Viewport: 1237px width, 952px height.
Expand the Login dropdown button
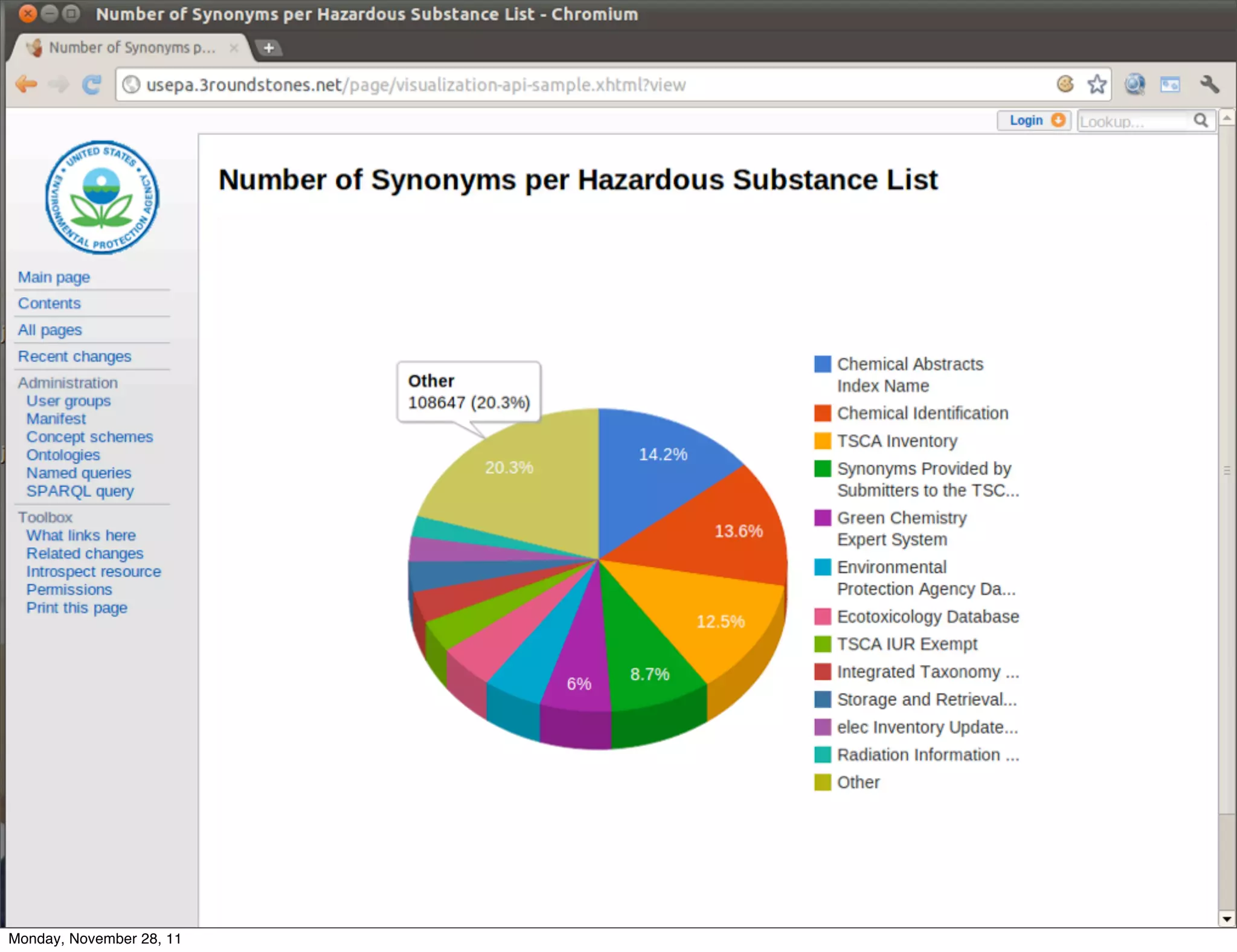click(1033, 121)
